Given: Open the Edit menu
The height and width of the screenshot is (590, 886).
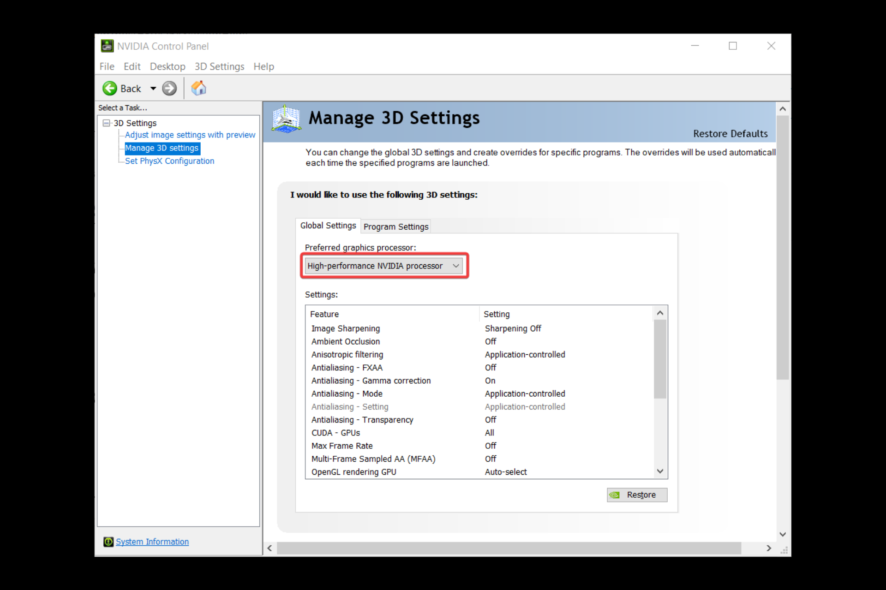Looking at the screenshot, I should 132,66.
